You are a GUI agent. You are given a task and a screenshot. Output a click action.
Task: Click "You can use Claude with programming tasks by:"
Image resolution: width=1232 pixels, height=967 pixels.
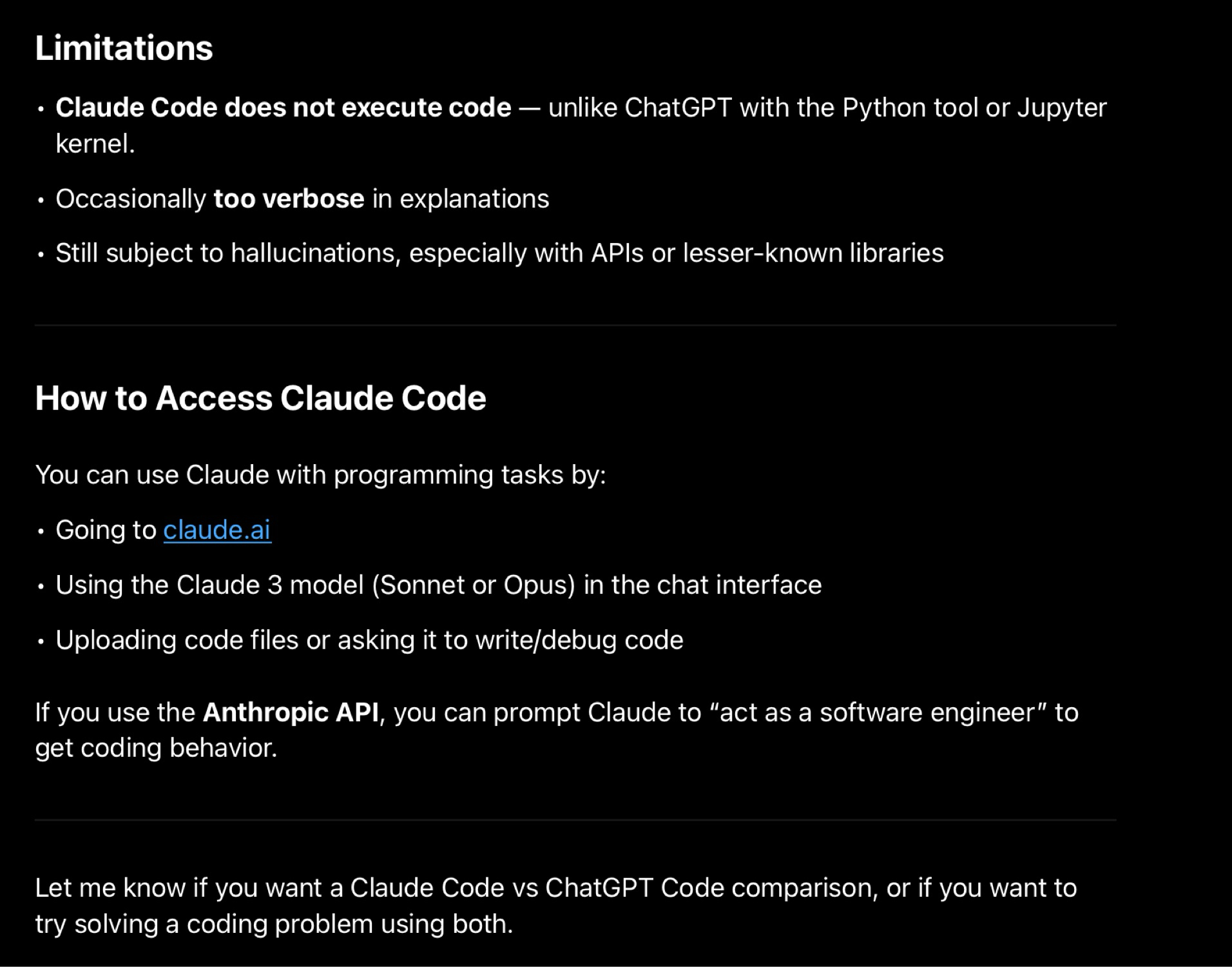320,474
